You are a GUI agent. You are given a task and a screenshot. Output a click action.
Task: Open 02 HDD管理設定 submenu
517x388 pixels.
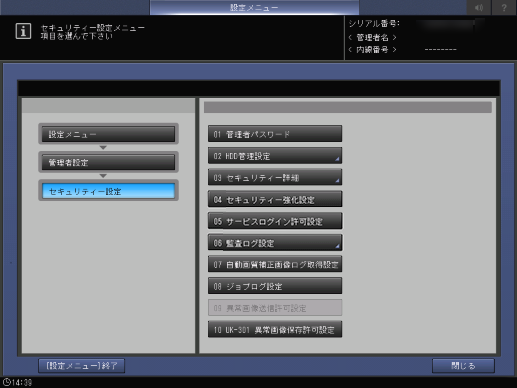[275, 156]
